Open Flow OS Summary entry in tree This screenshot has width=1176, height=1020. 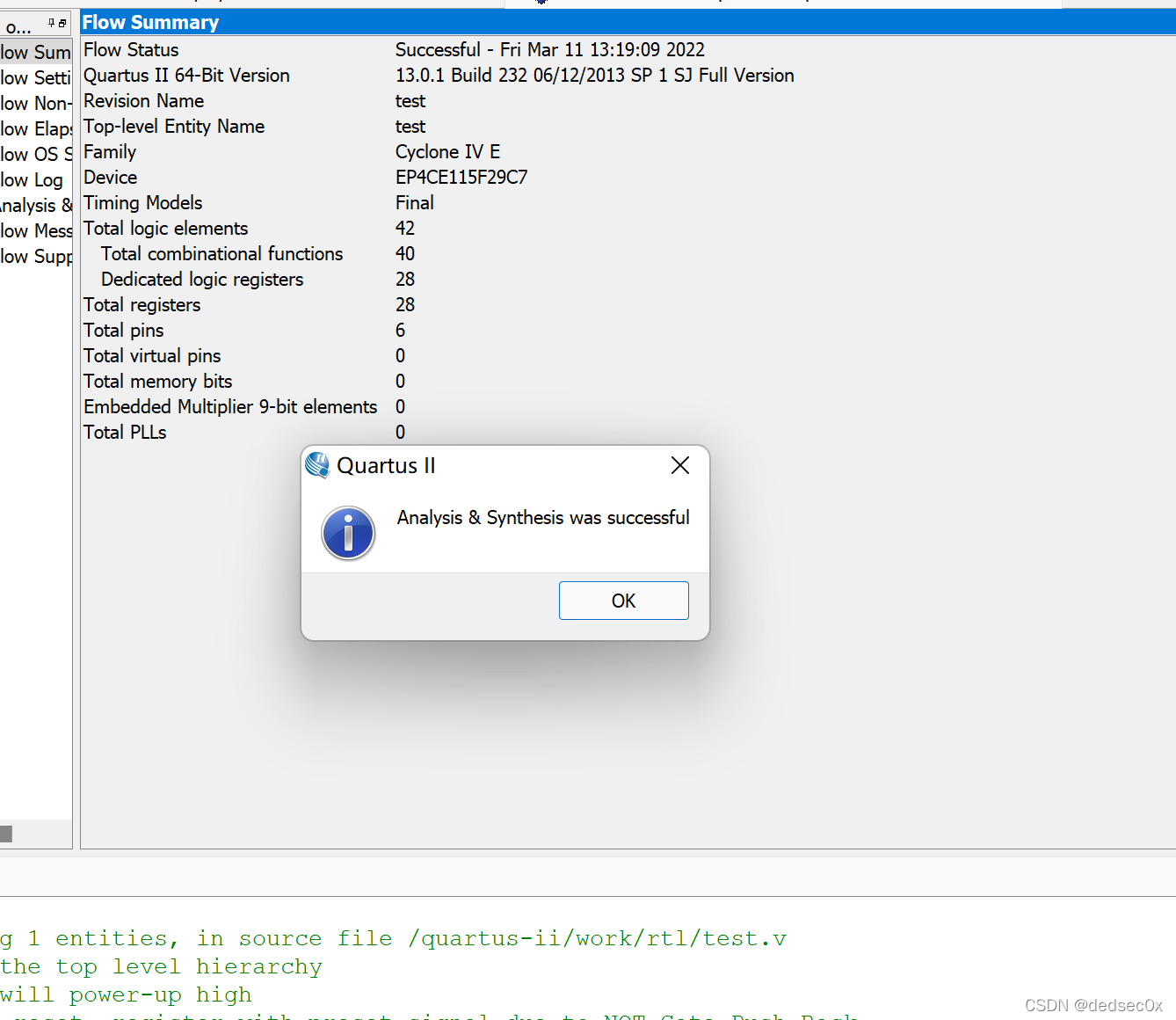coord(36,155)
